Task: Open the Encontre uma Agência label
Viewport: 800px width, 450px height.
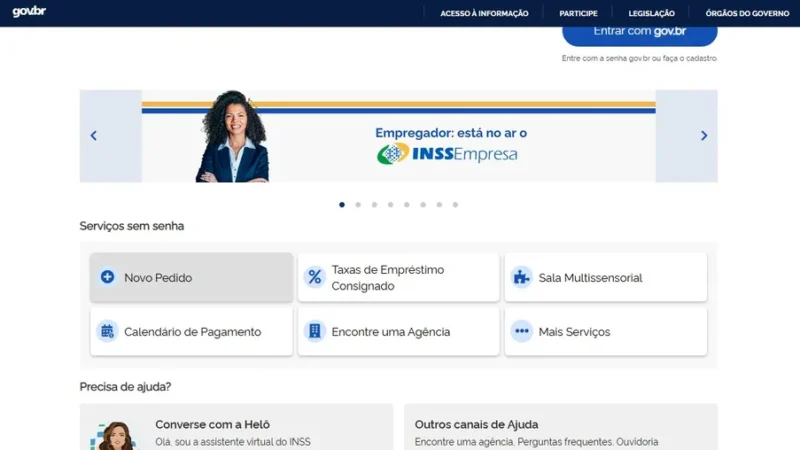Action: [391, 332]
